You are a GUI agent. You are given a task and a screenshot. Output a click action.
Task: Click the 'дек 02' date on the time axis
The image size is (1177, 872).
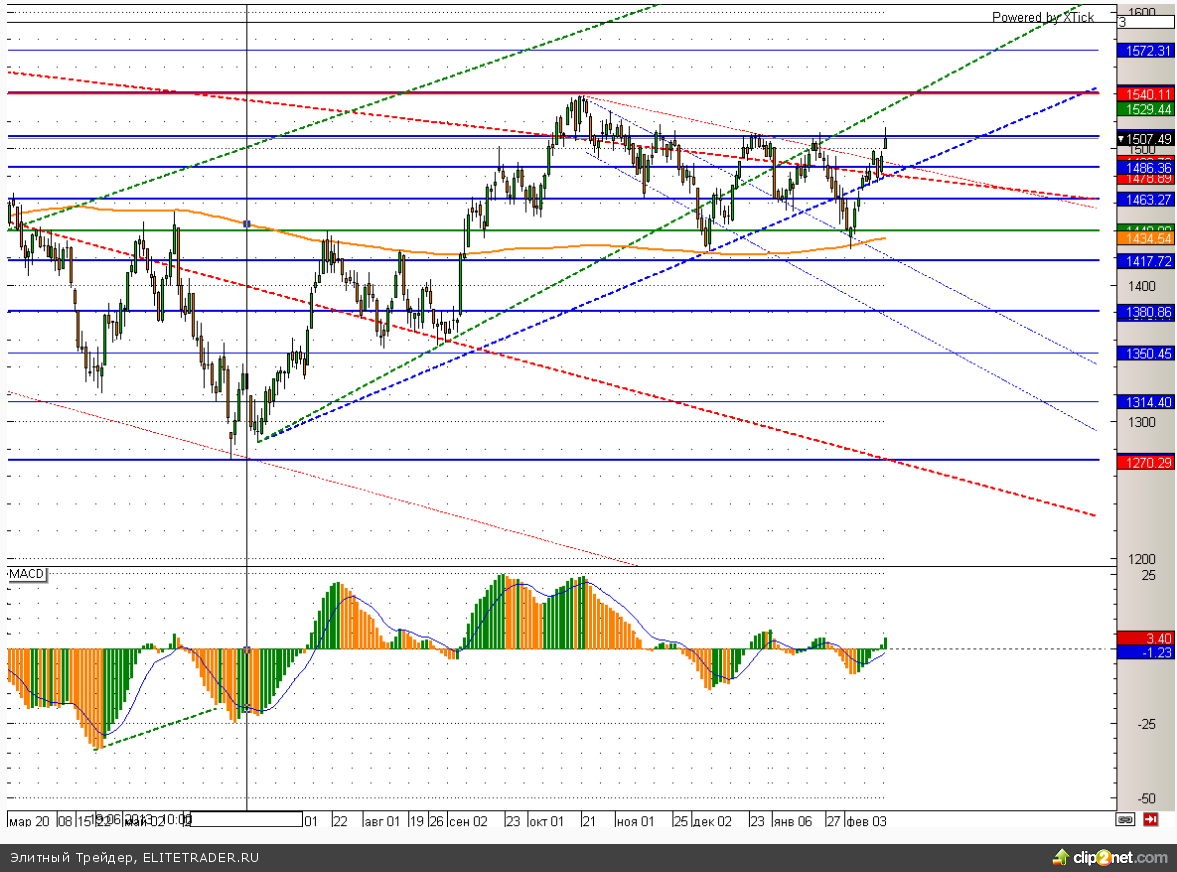[712, 821]
